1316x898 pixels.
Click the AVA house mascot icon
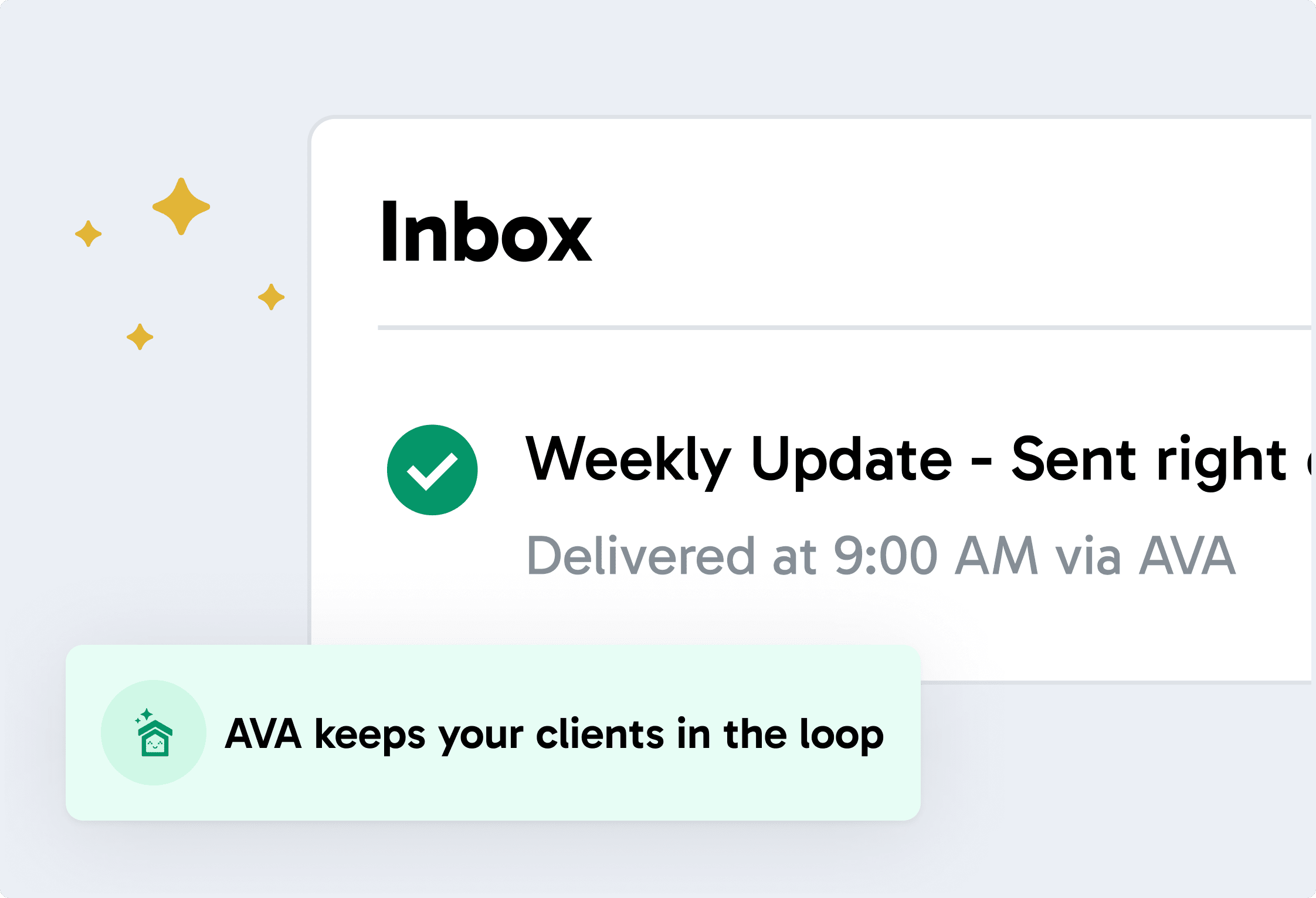(x=154, y=733)
